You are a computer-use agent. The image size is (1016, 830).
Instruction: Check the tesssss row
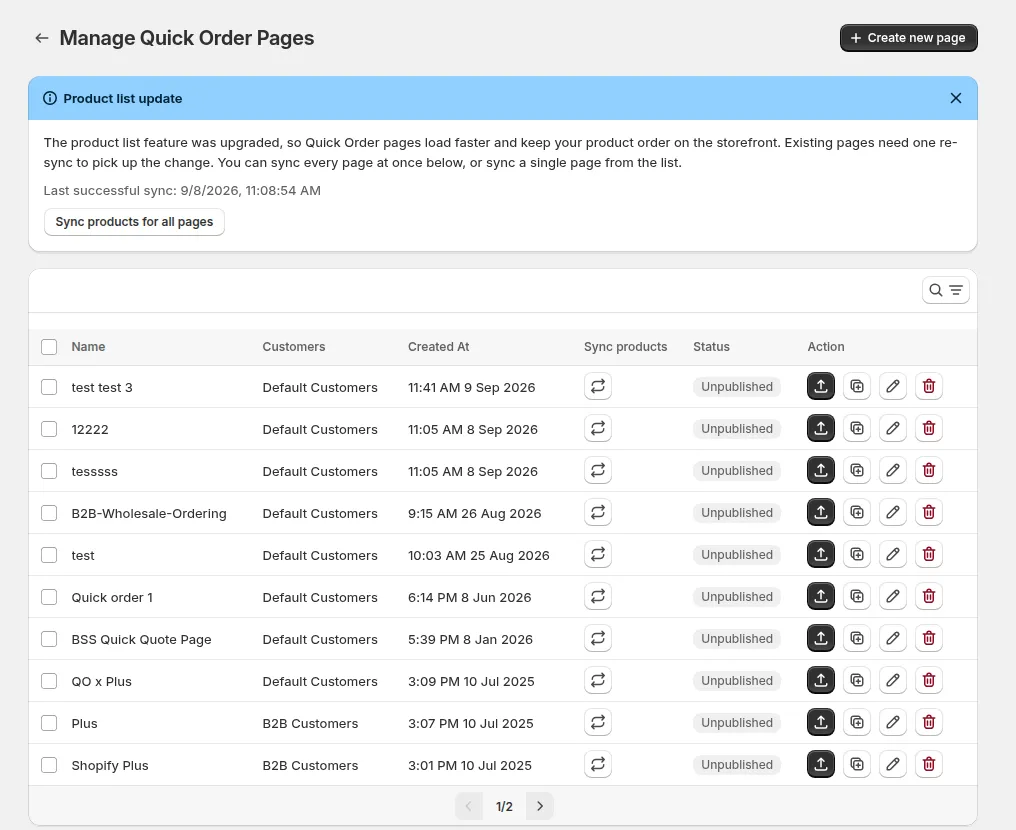tap(49, 472)
